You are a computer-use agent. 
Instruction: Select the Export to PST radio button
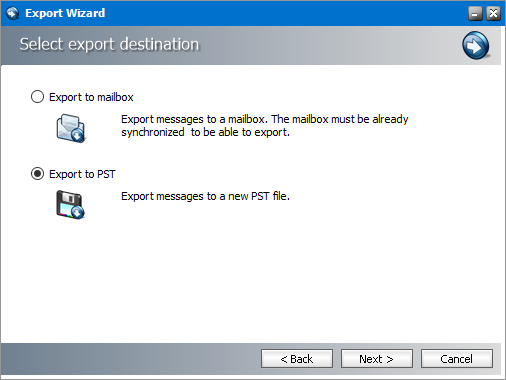tap(37, 174)
